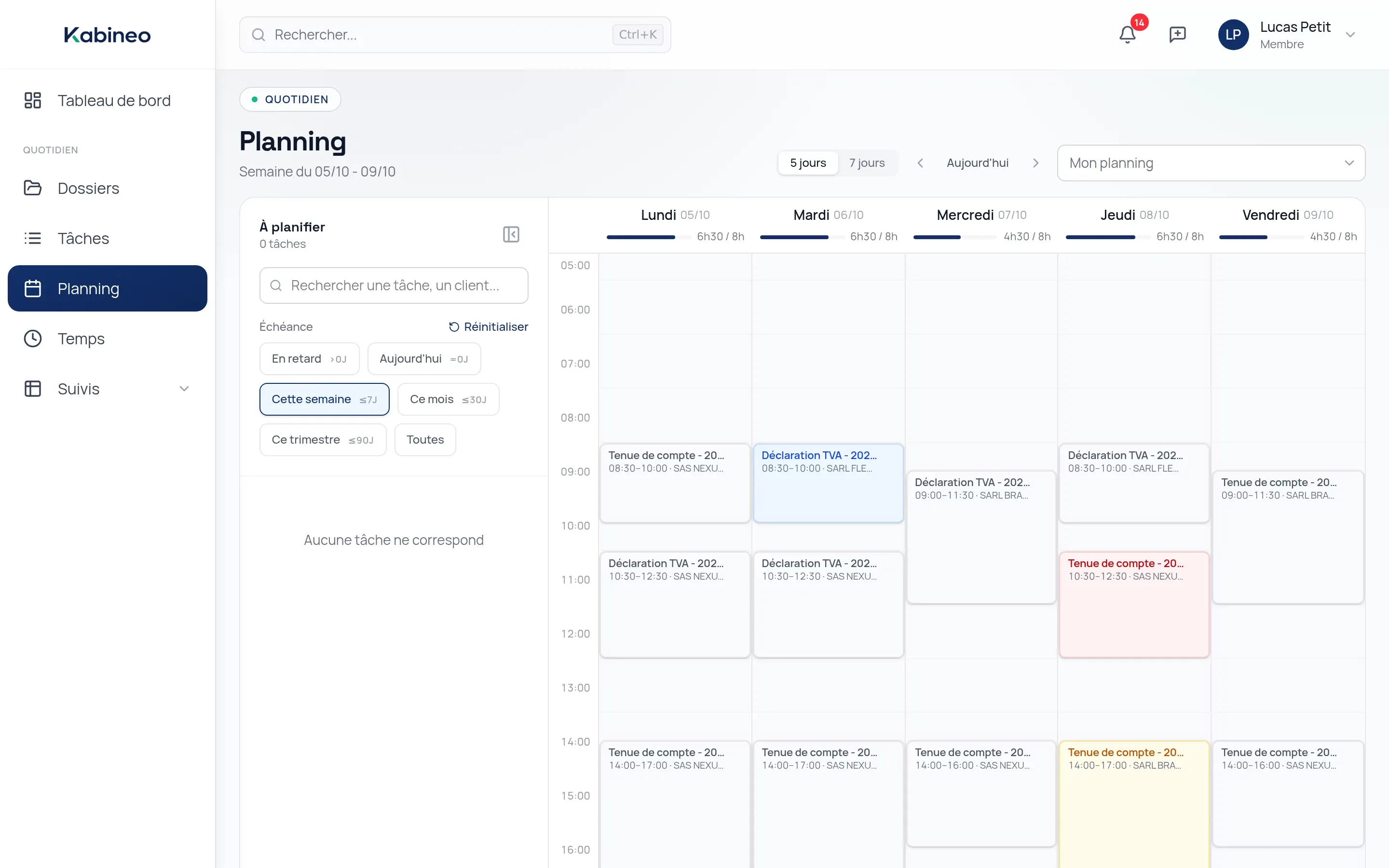This screenshot has height=868, width=1389.
Task: Select the Planning sidebar item
Action: (108, 288)
